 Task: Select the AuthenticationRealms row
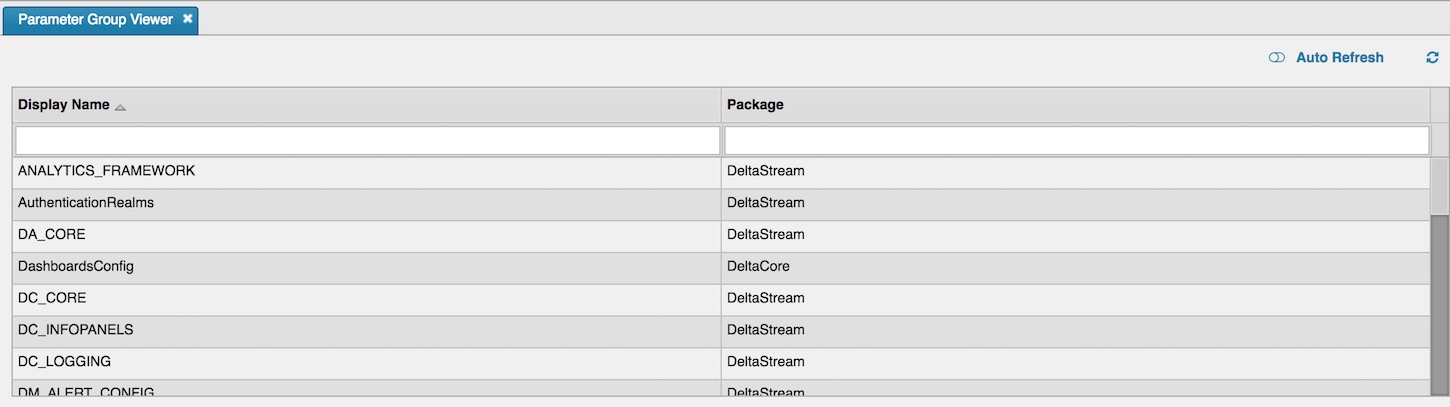coord(721,204)
